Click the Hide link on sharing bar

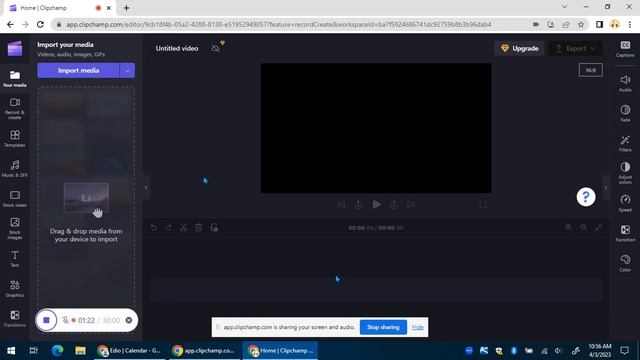point(418,327)
